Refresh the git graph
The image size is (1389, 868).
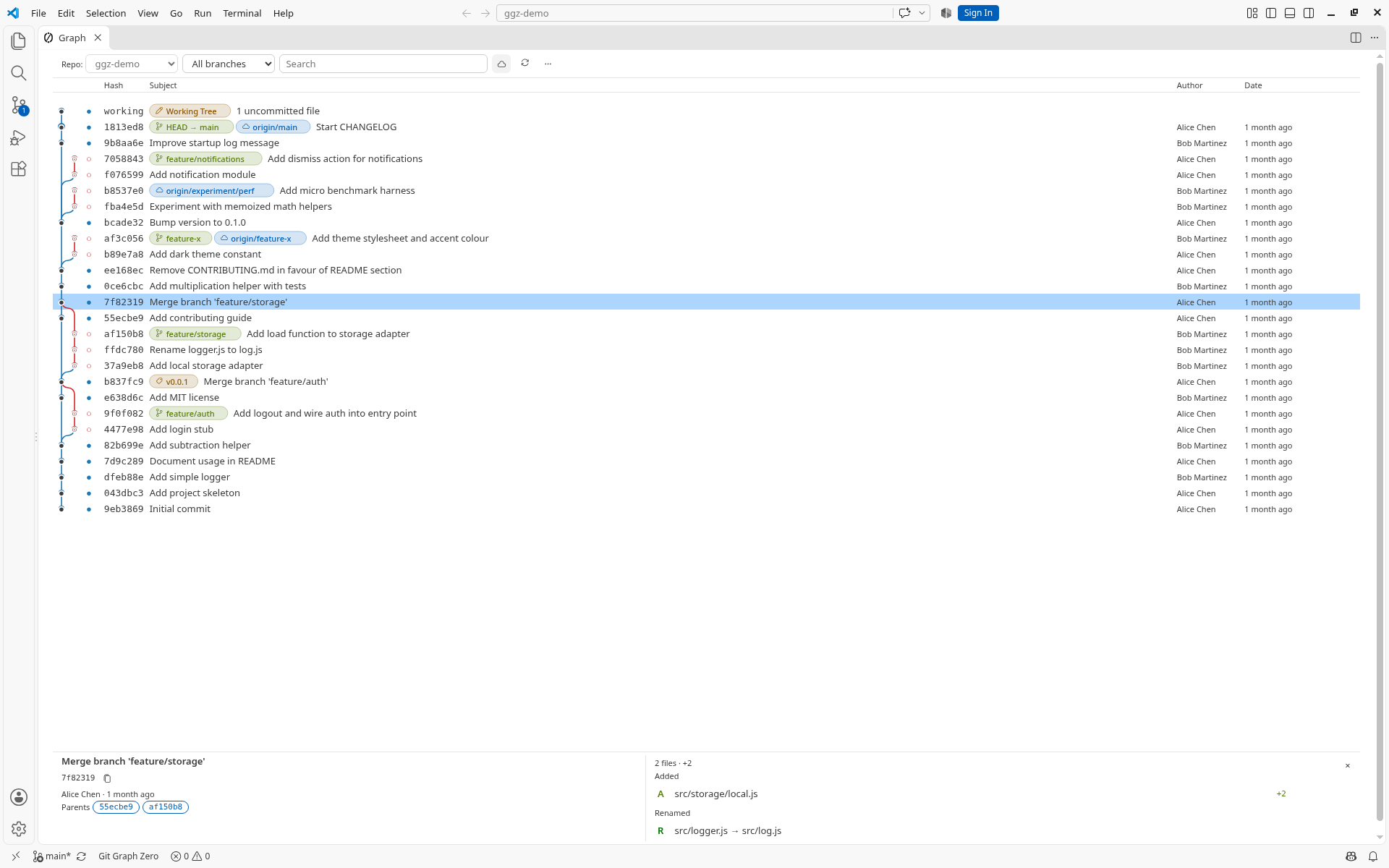coord(525,63)
